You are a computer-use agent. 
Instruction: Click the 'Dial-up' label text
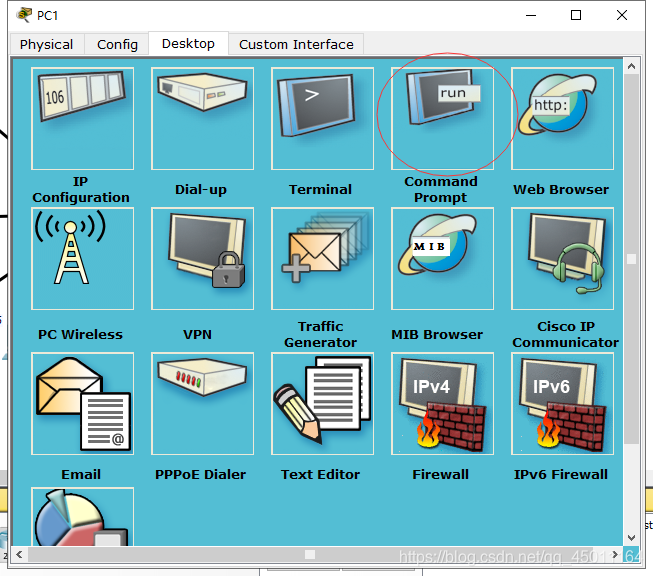pyautogui.click(x=201, y=190)
